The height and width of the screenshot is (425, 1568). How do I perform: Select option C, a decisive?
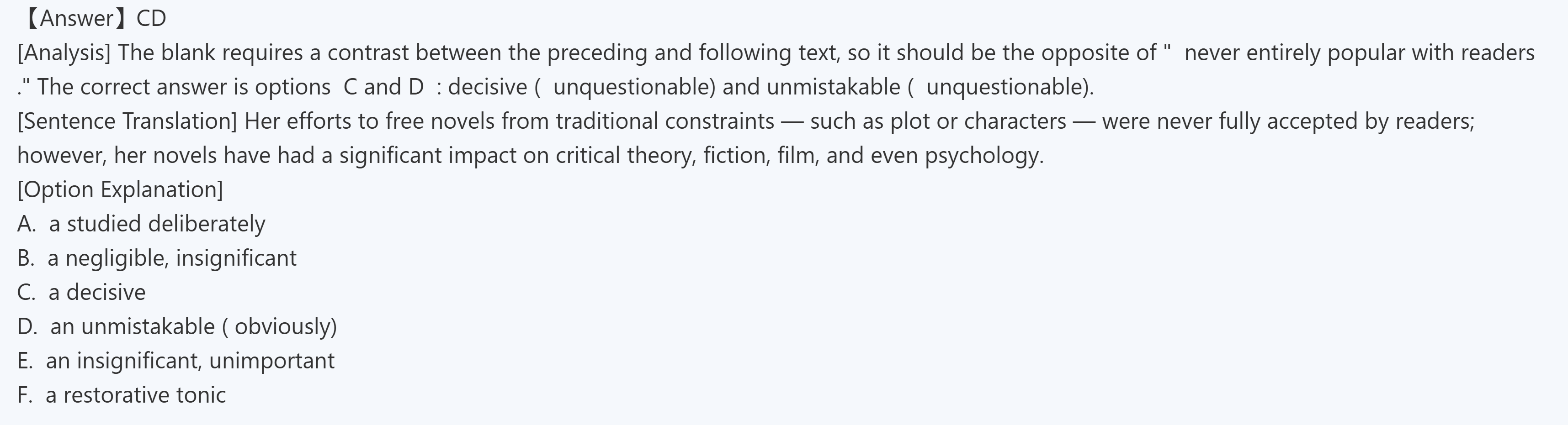point(81,293)
